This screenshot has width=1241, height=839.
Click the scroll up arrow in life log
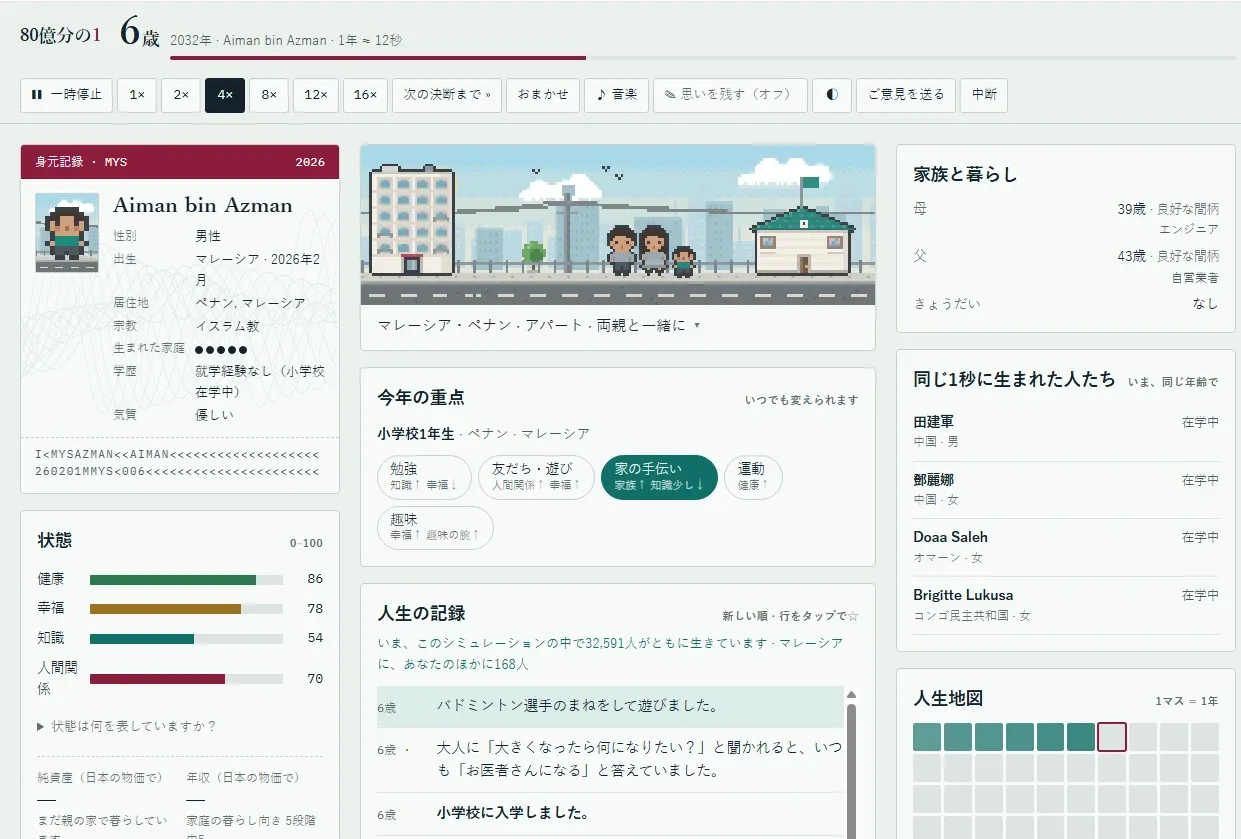point(852,694)
